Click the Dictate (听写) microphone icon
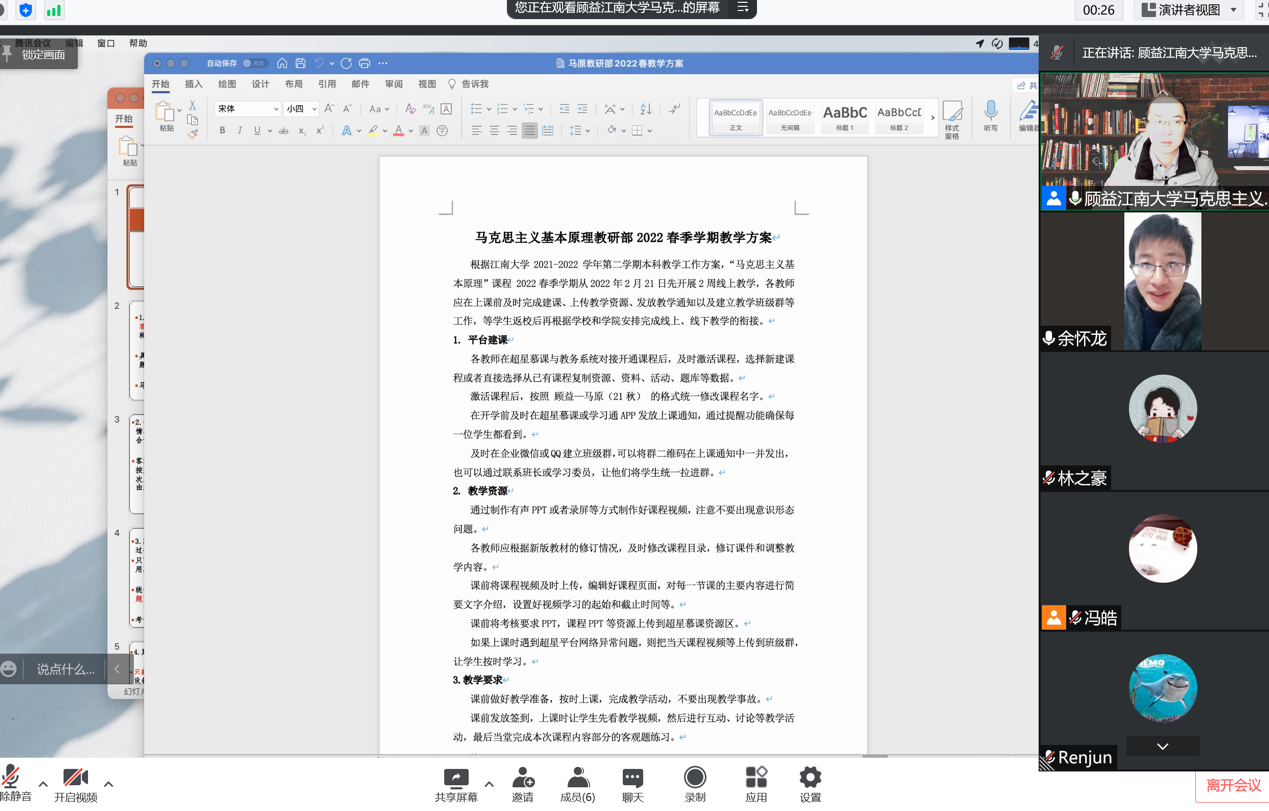1269x811 pixels. pyautogui.click(x=990, y=111)
